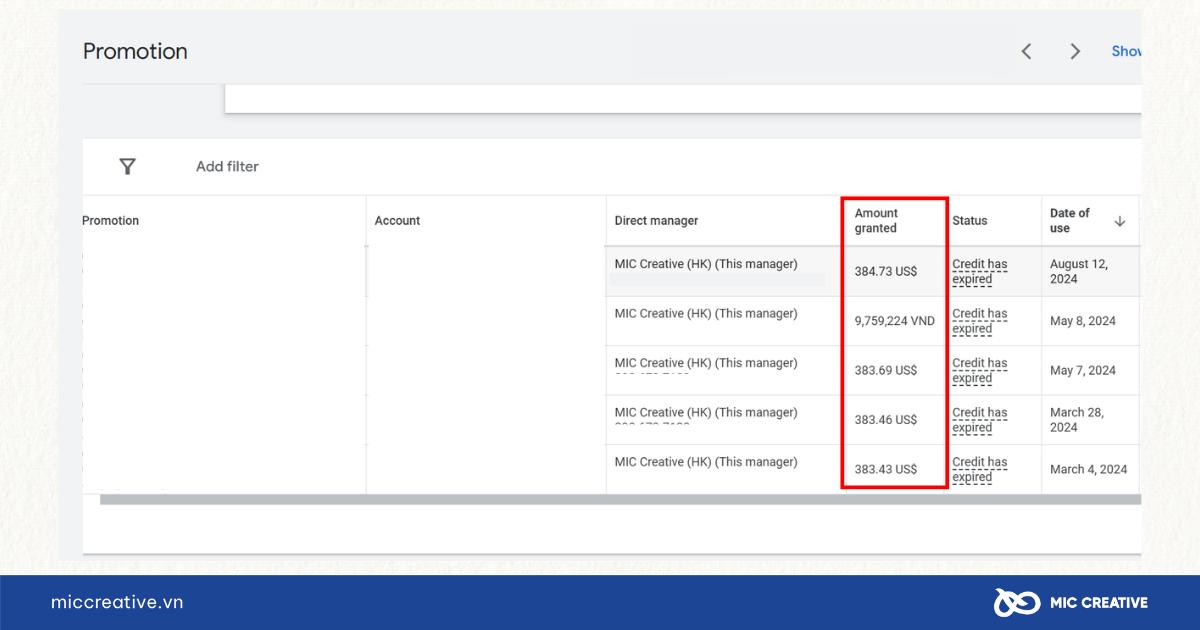Click Credit has expired in March 4 row
The height and width of the screenshot is (630, 1200).
tap(980, 470)
